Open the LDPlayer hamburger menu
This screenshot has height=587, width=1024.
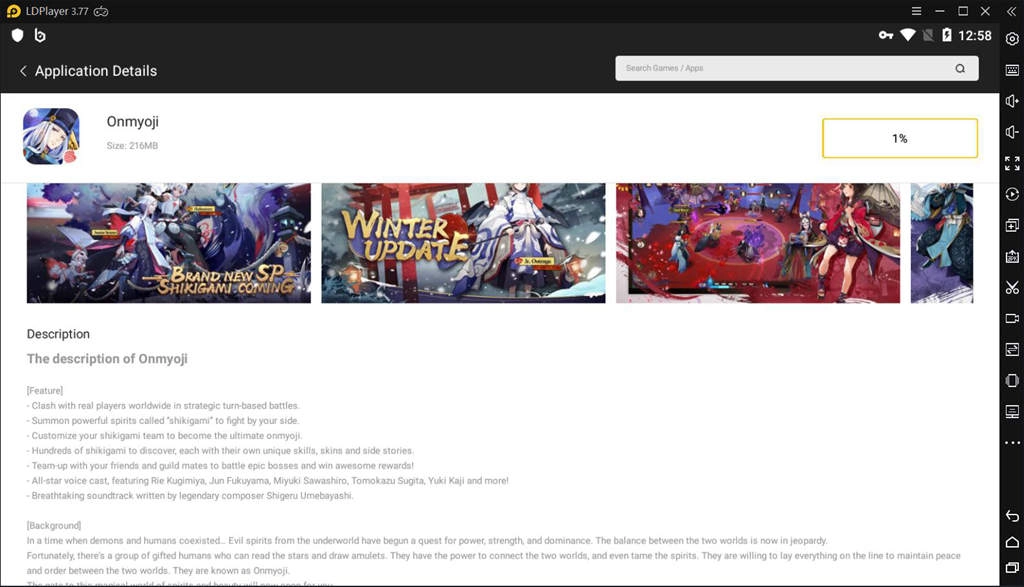pyautogui.click(x=916, y=11)
